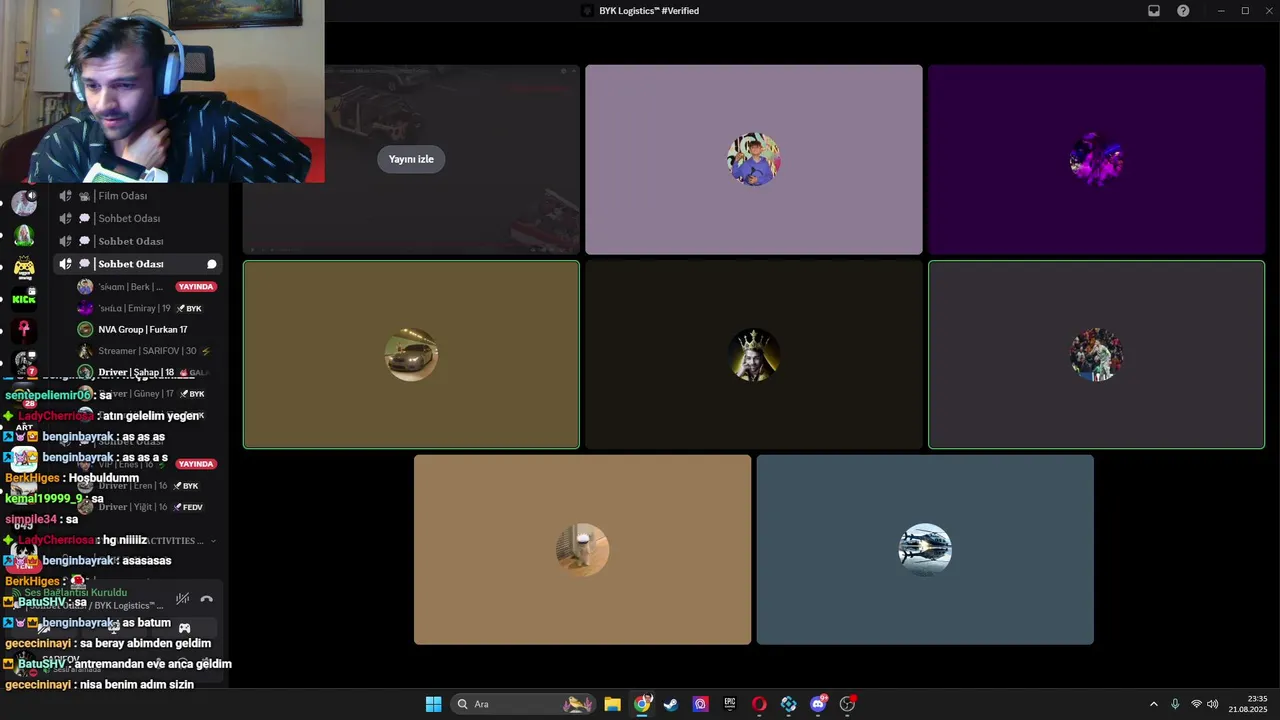Image resolution: width=1280 pixels, height=720 pixels.
Task: Open Google Chrome from the taskbar
Action: (642, 704)
